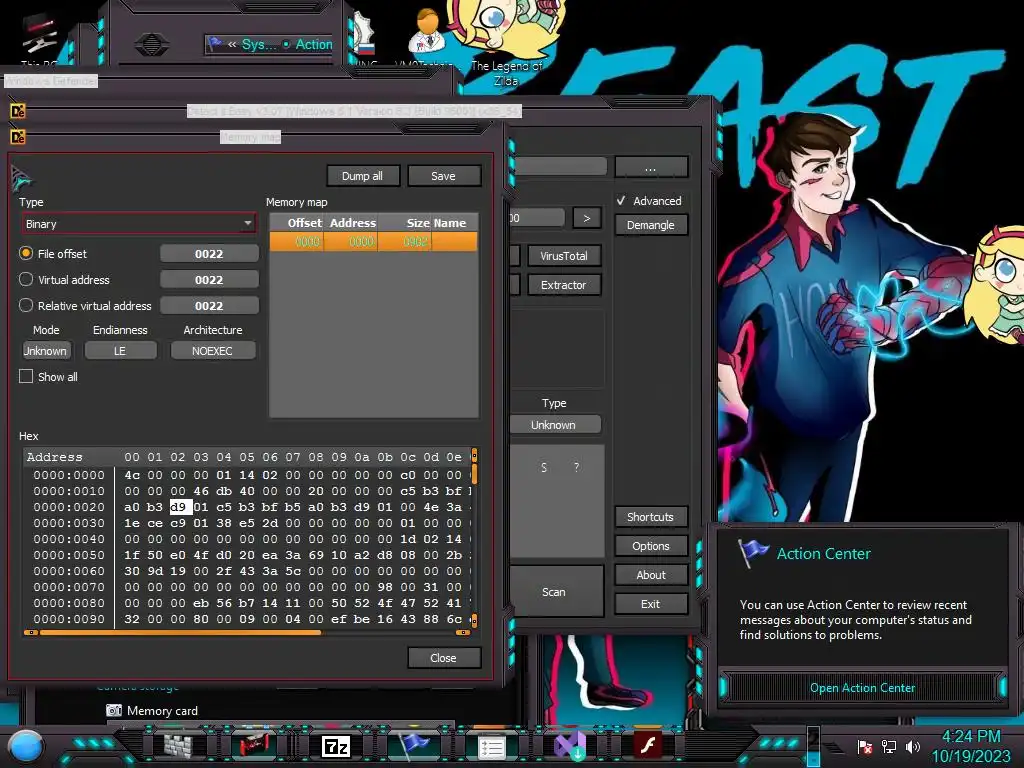The width and height of the screenshot is (1024, 768).
Task: Open the Windows Firewall brick-wall taskbar icon
Action: (x=178, y=746)
